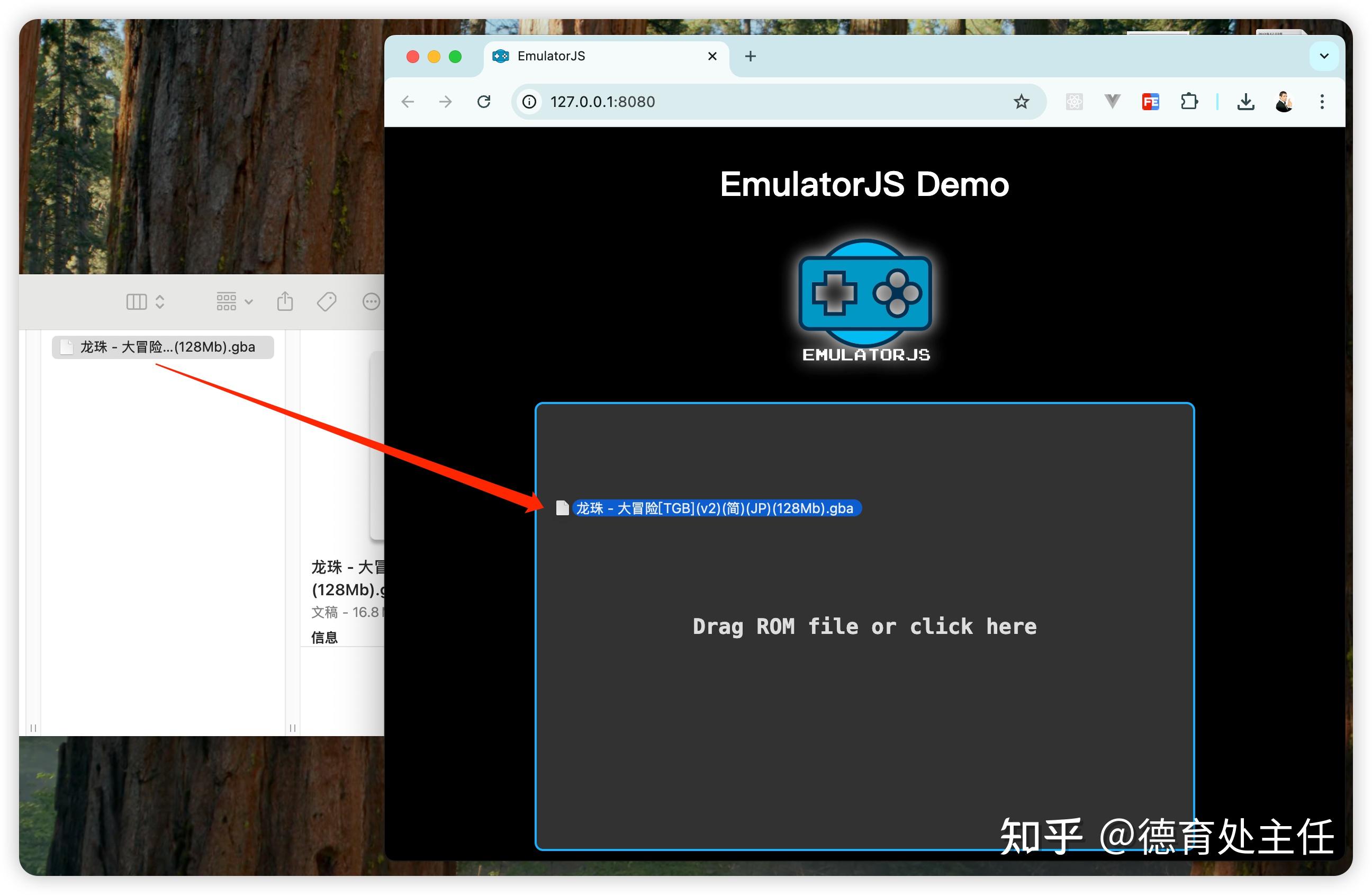Bookmark this page with the star icon
The image size is (1372, 895).
[x=1022, y=102]
